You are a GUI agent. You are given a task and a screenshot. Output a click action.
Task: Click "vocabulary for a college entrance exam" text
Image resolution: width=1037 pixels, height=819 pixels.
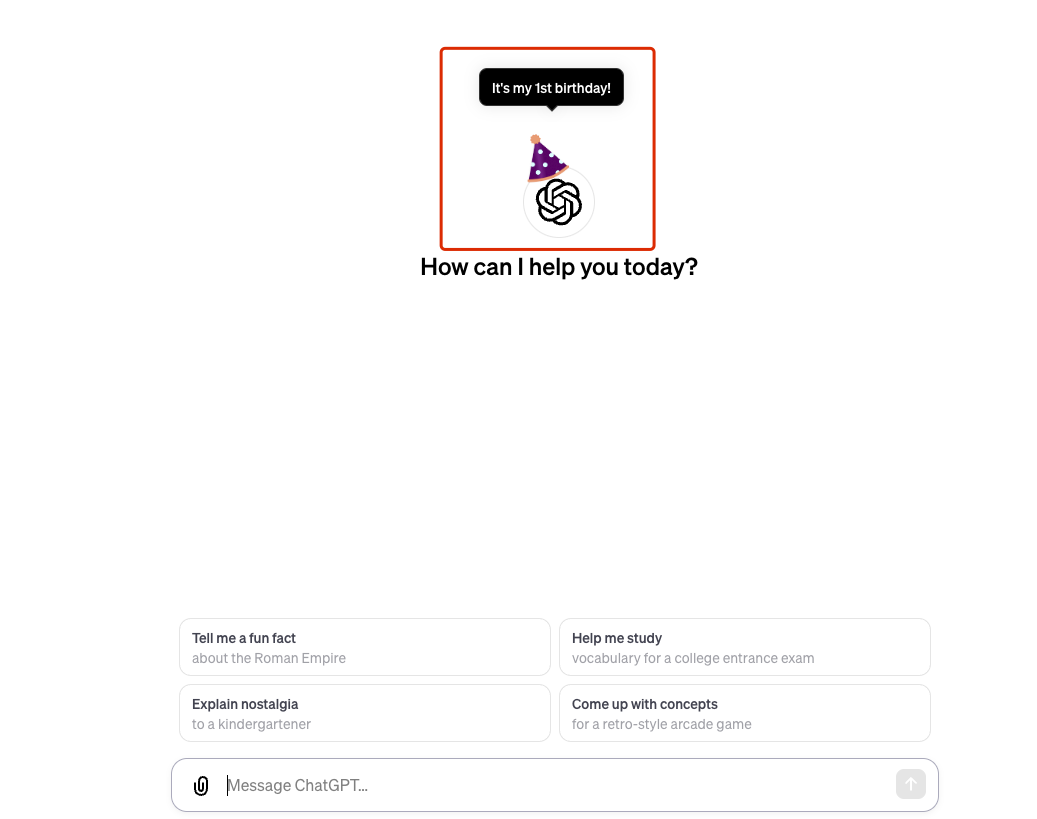[693, 658]
